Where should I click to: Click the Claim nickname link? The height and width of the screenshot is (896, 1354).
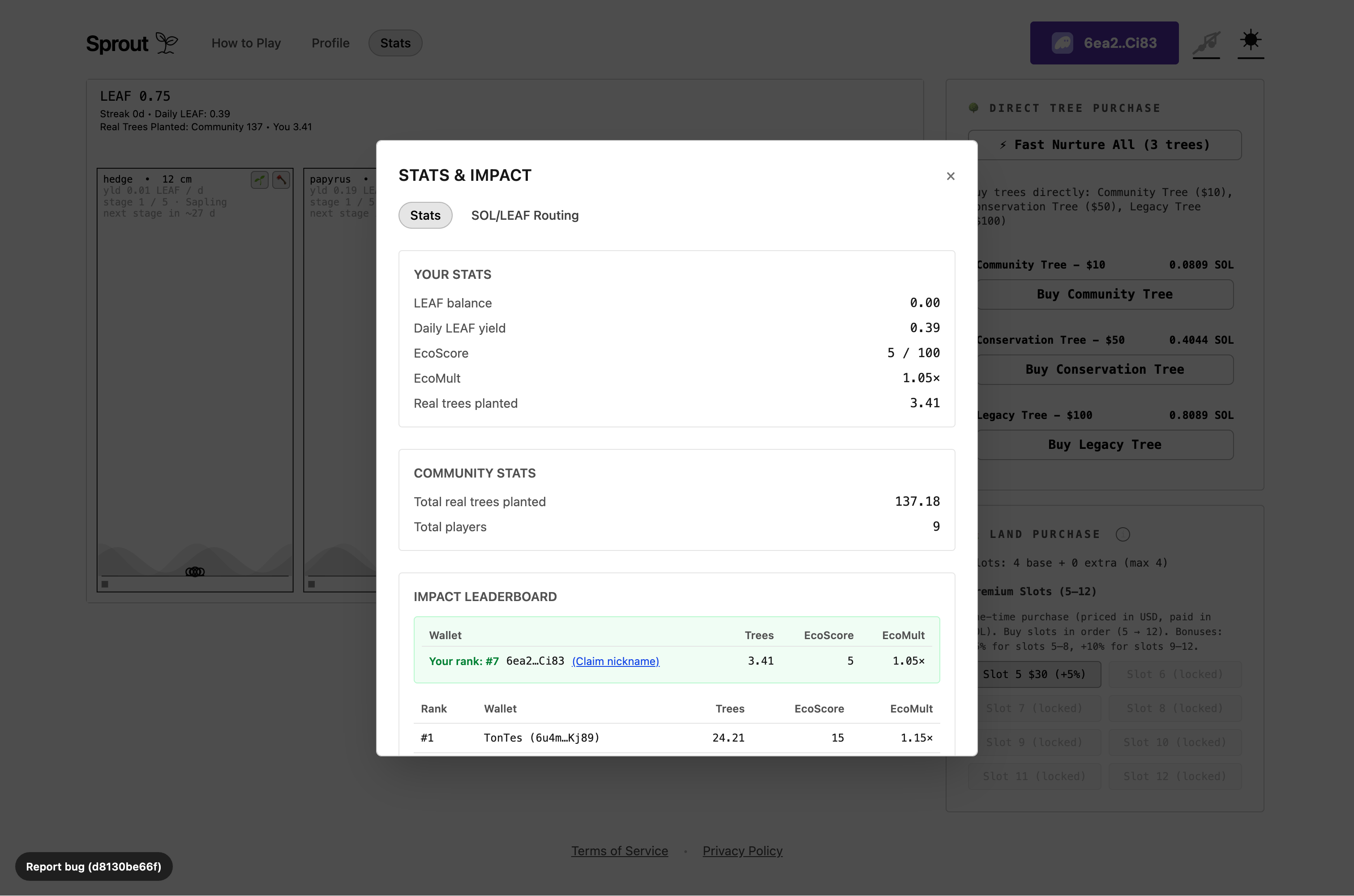(x=615, y=661)
